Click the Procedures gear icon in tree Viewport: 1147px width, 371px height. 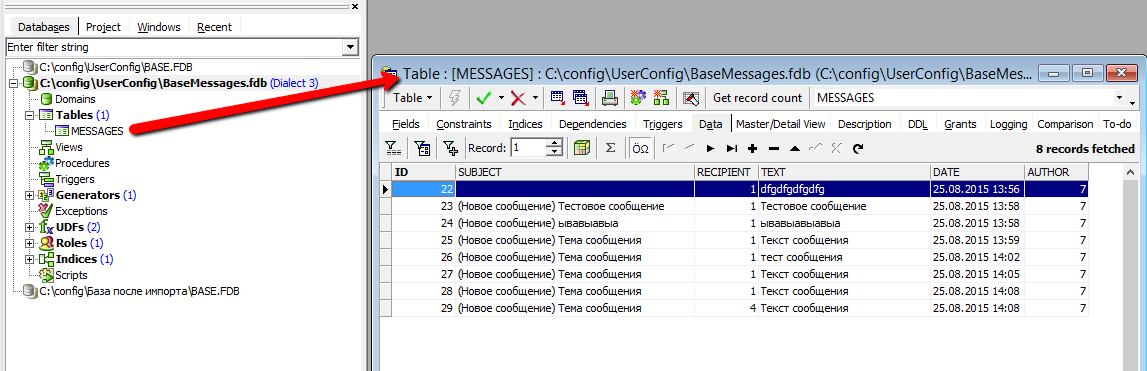pyautogui.click(x=47, y=163)
